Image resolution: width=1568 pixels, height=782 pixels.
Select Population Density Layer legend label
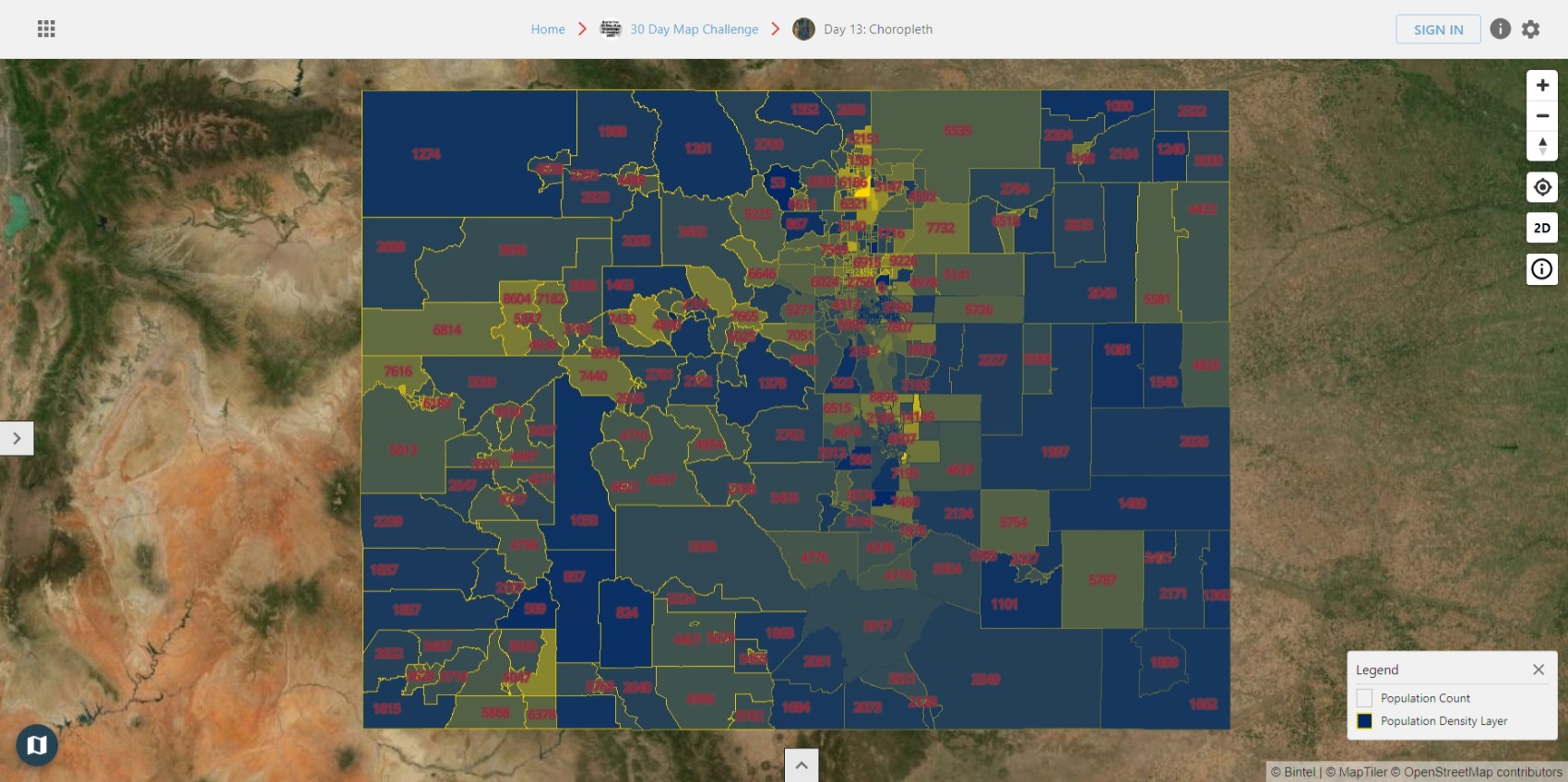[x=1443, y=721]
